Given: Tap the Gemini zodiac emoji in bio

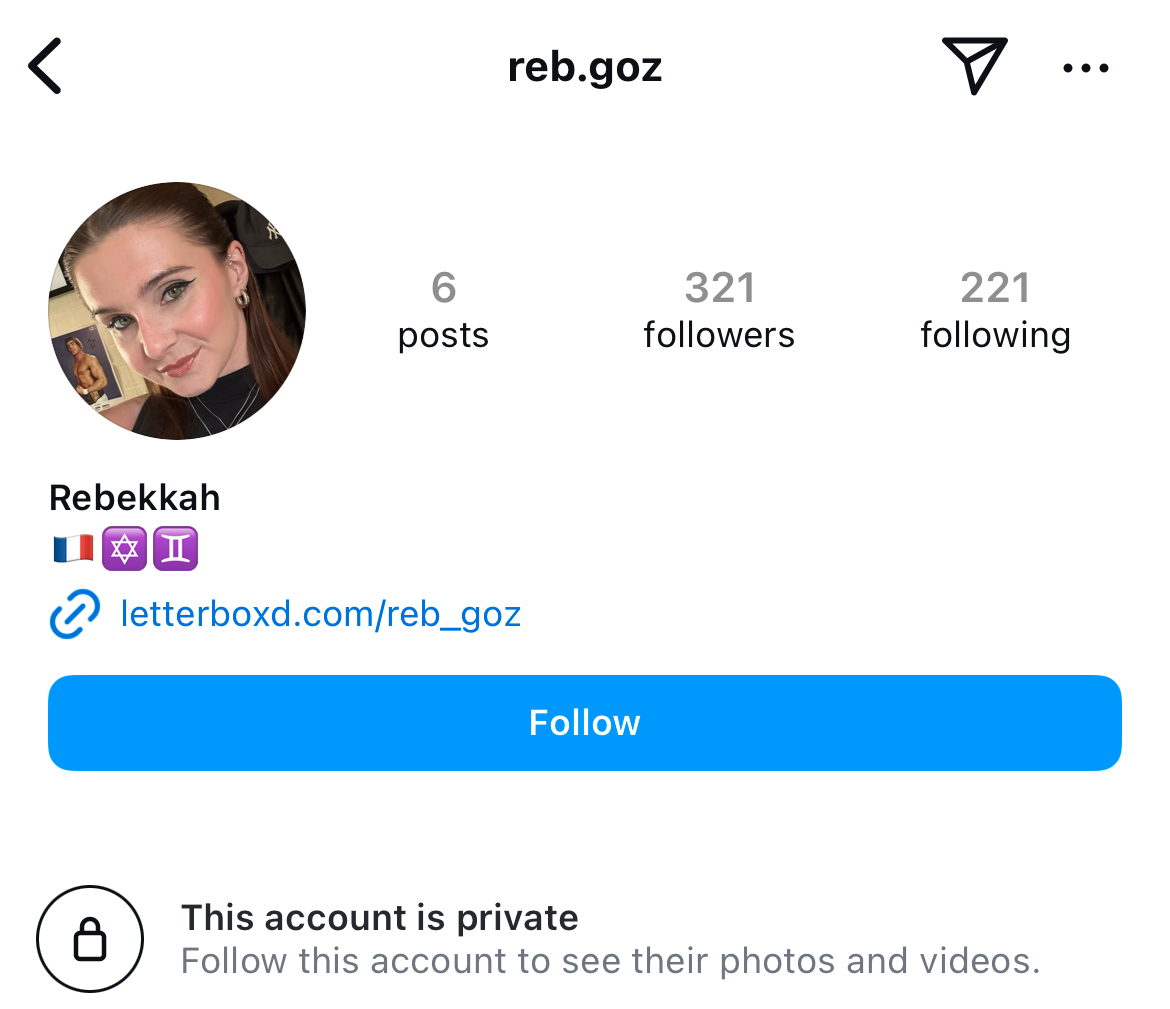Looking at the screenshot, I should [176, 548].
